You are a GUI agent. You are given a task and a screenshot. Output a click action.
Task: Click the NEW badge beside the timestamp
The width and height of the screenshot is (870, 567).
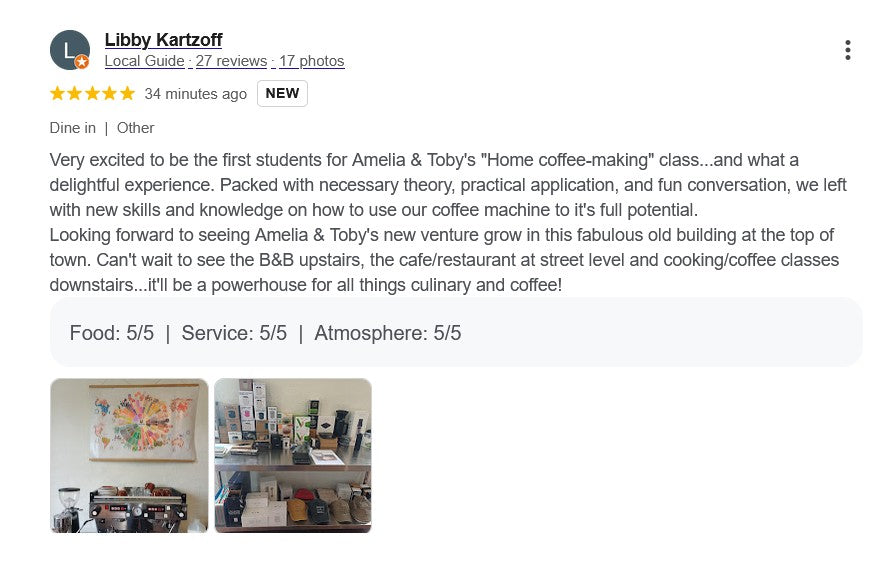tap(282, 93)
